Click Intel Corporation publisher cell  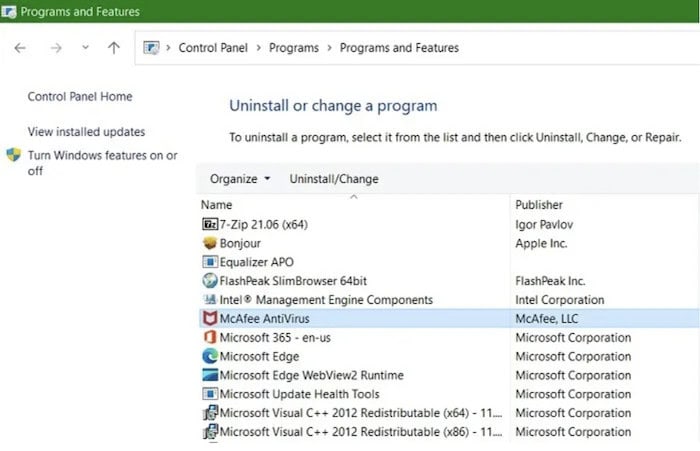pos(560,299)
